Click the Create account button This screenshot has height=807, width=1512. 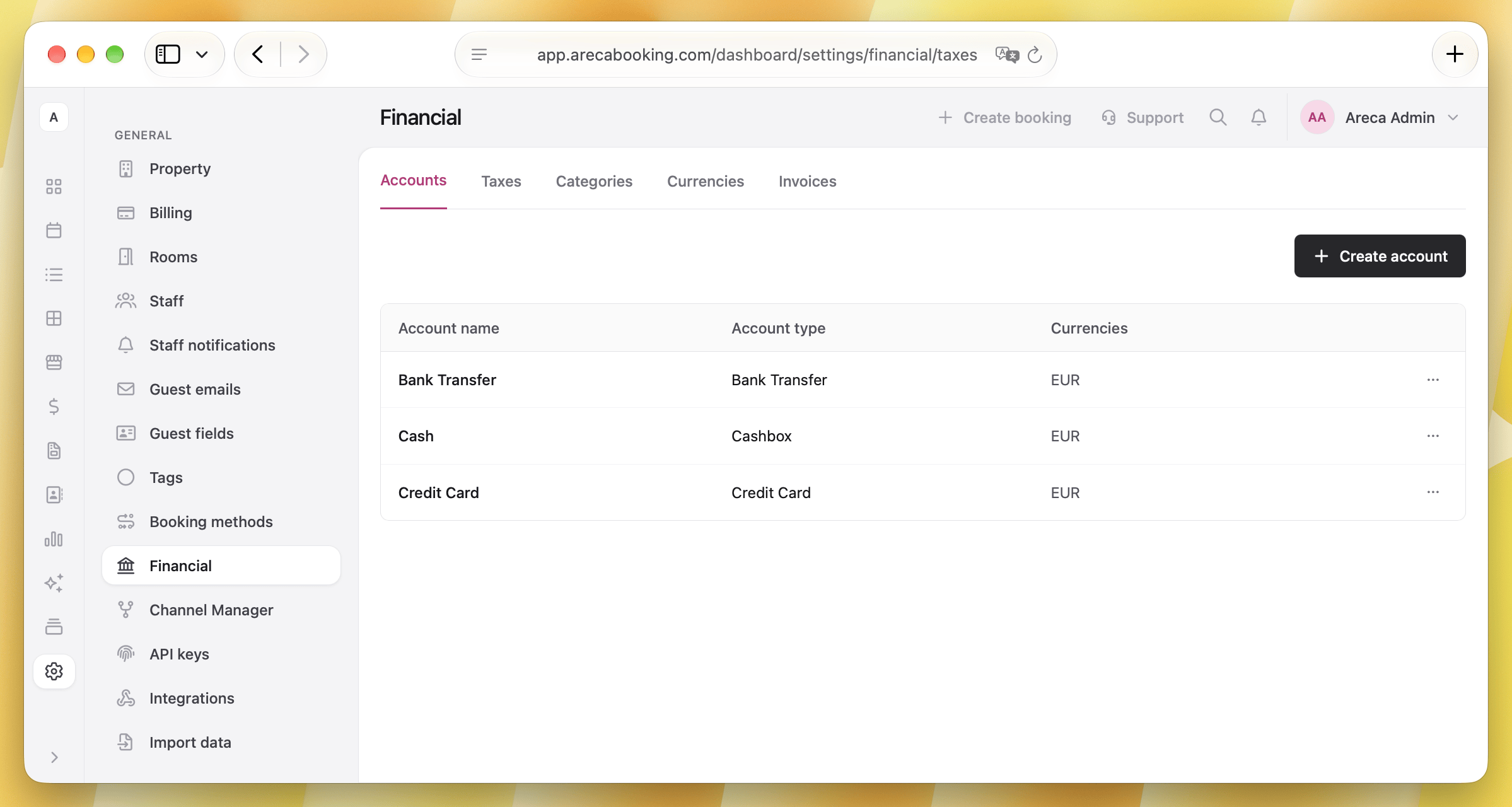[1380, 256]
